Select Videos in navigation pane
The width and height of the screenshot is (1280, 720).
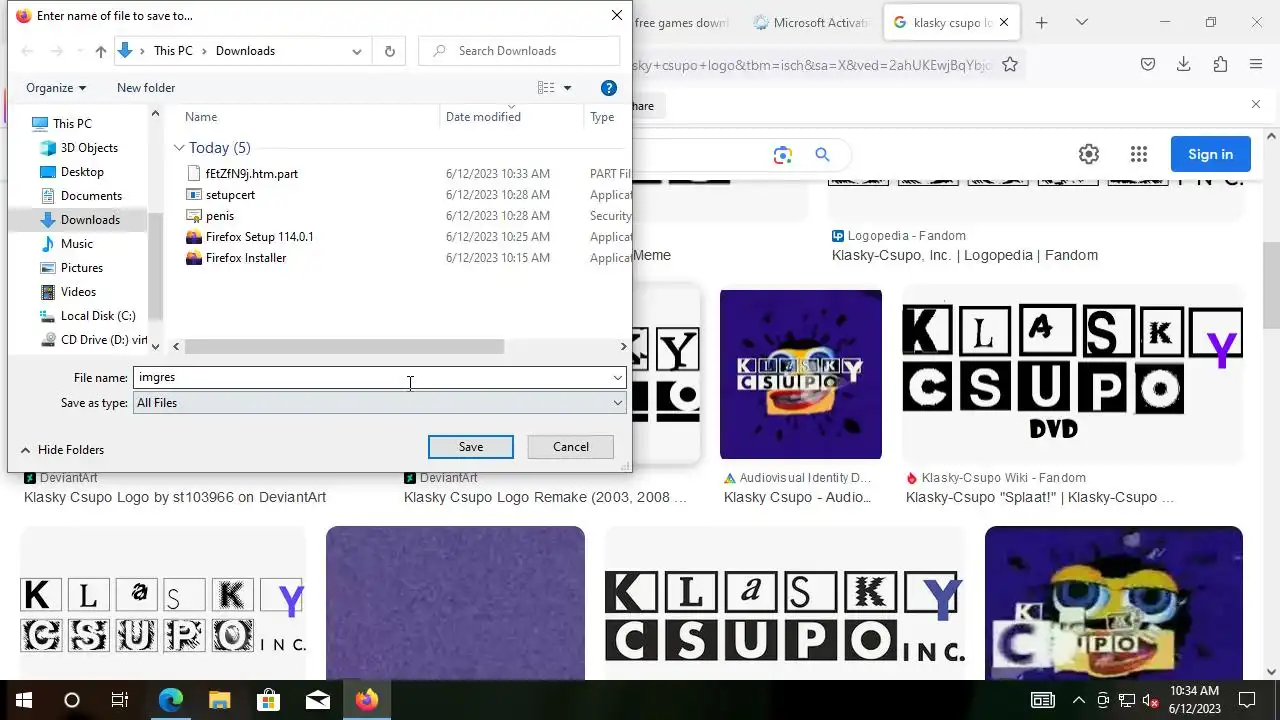(x=78, y=292)
